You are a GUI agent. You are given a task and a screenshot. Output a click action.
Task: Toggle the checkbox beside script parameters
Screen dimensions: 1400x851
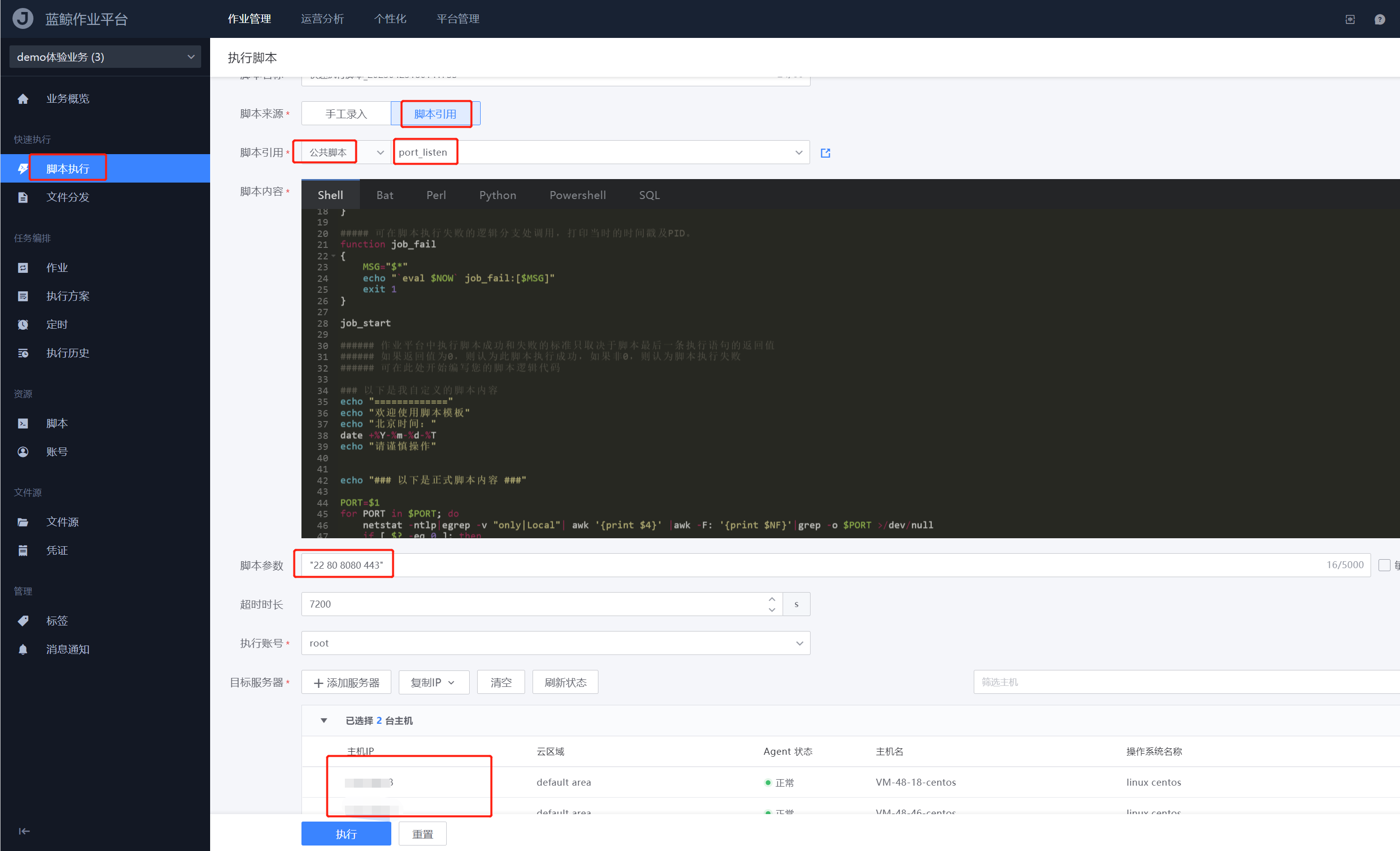(1385, 566)
